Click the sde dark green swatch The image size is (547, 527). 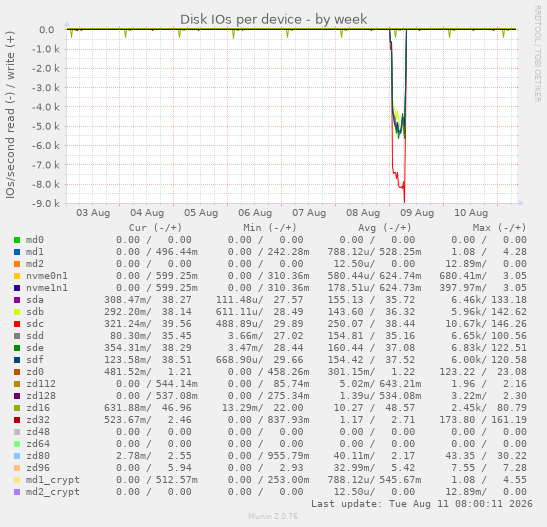click(17, 348)
